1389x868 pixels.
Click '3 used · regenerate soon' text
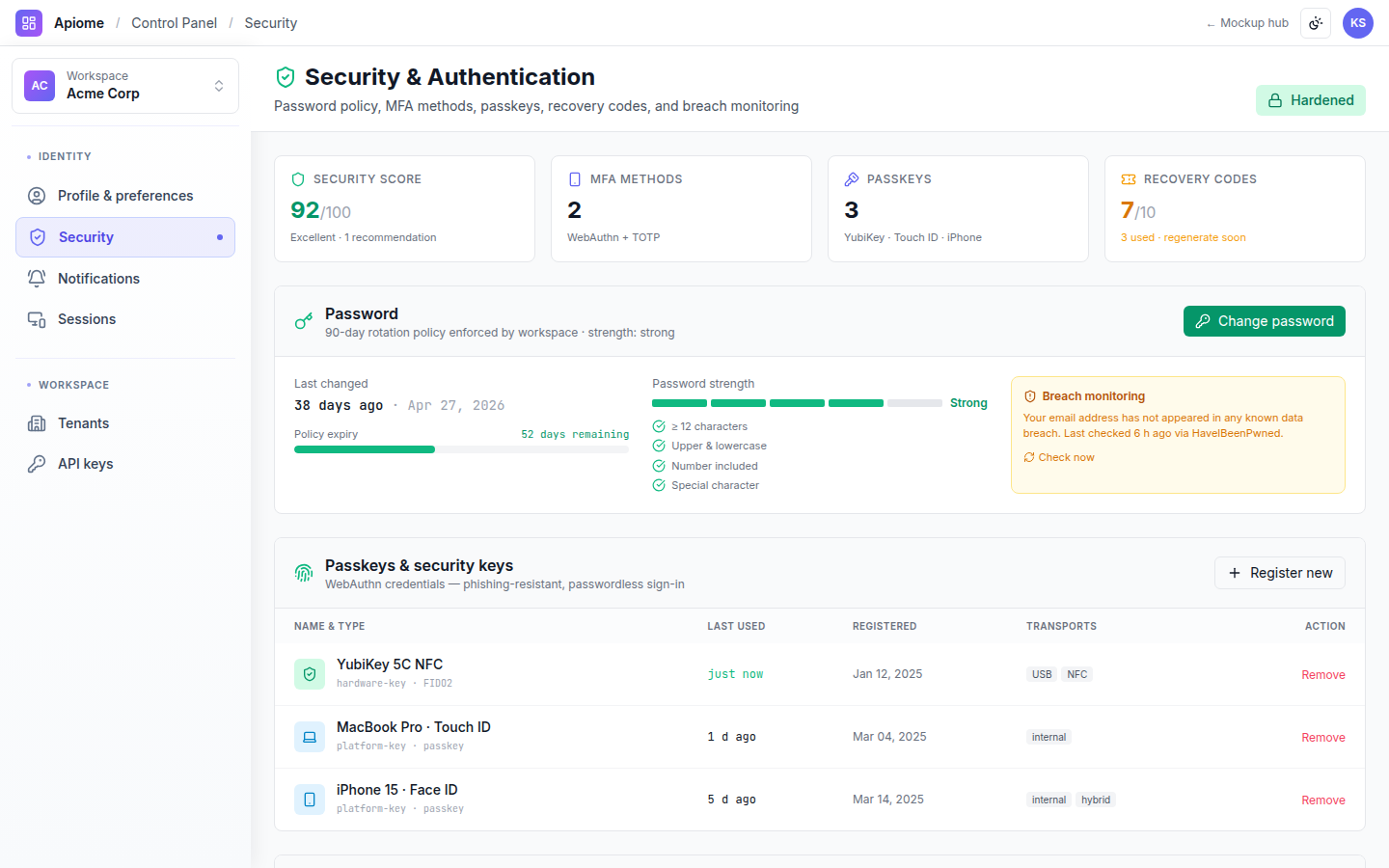(x=1184, y=237)
